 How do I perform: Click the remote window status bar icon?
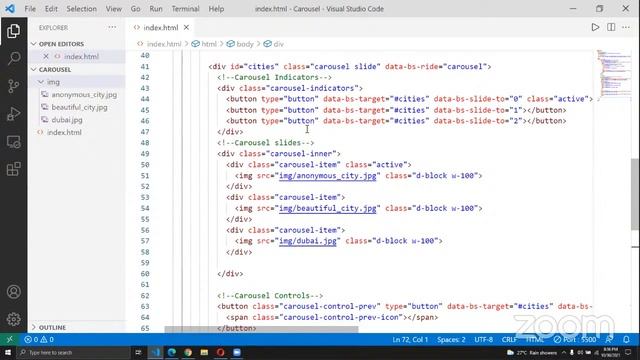pos(9,340)
